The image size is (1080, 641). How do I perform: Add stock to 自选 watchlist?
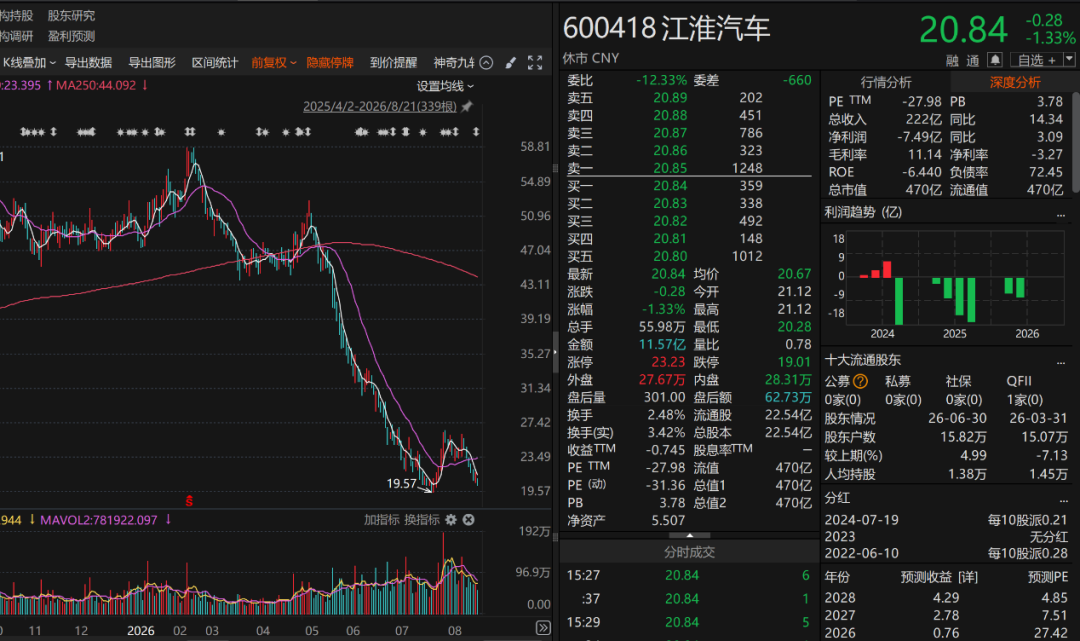1036,60
